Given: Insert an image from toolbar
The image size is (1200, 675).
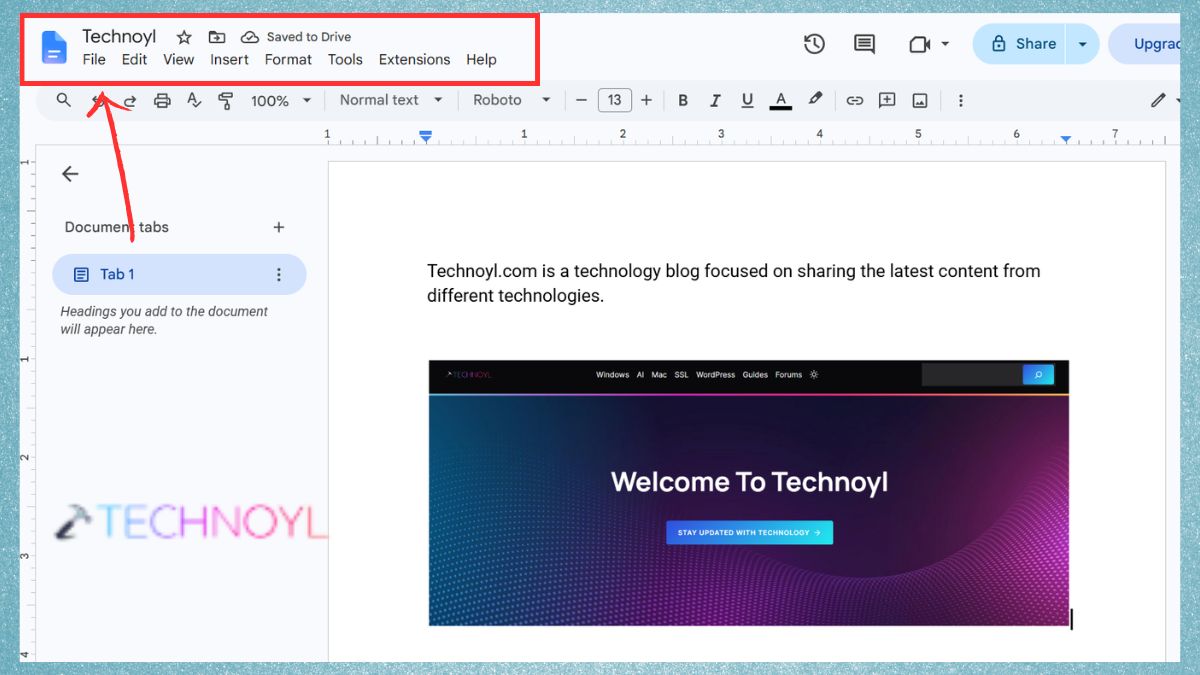Looking at the screenshot, I should (920, 100).
